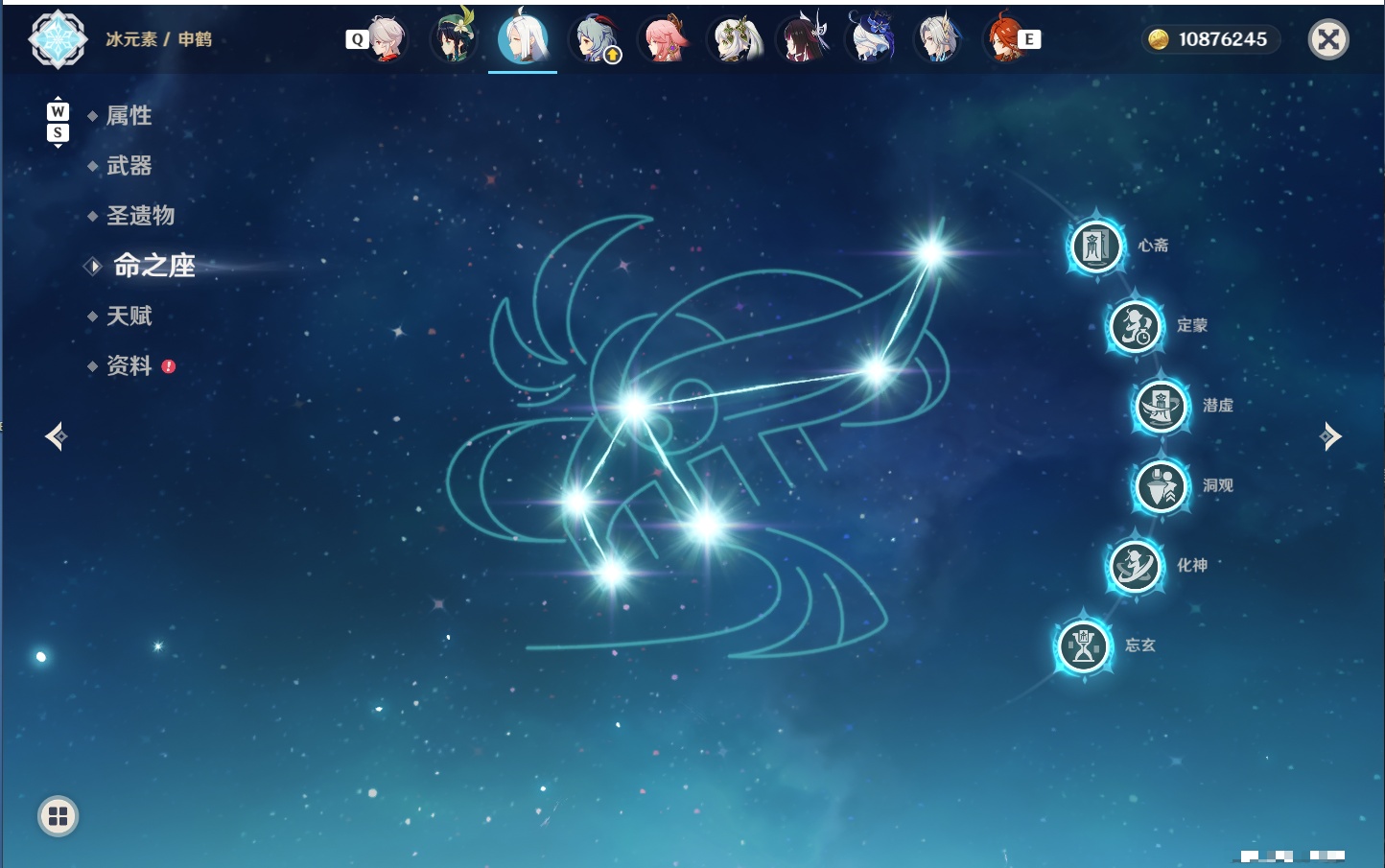Pick the dark-haired character with white ribbon

click(x=803, y=39)
